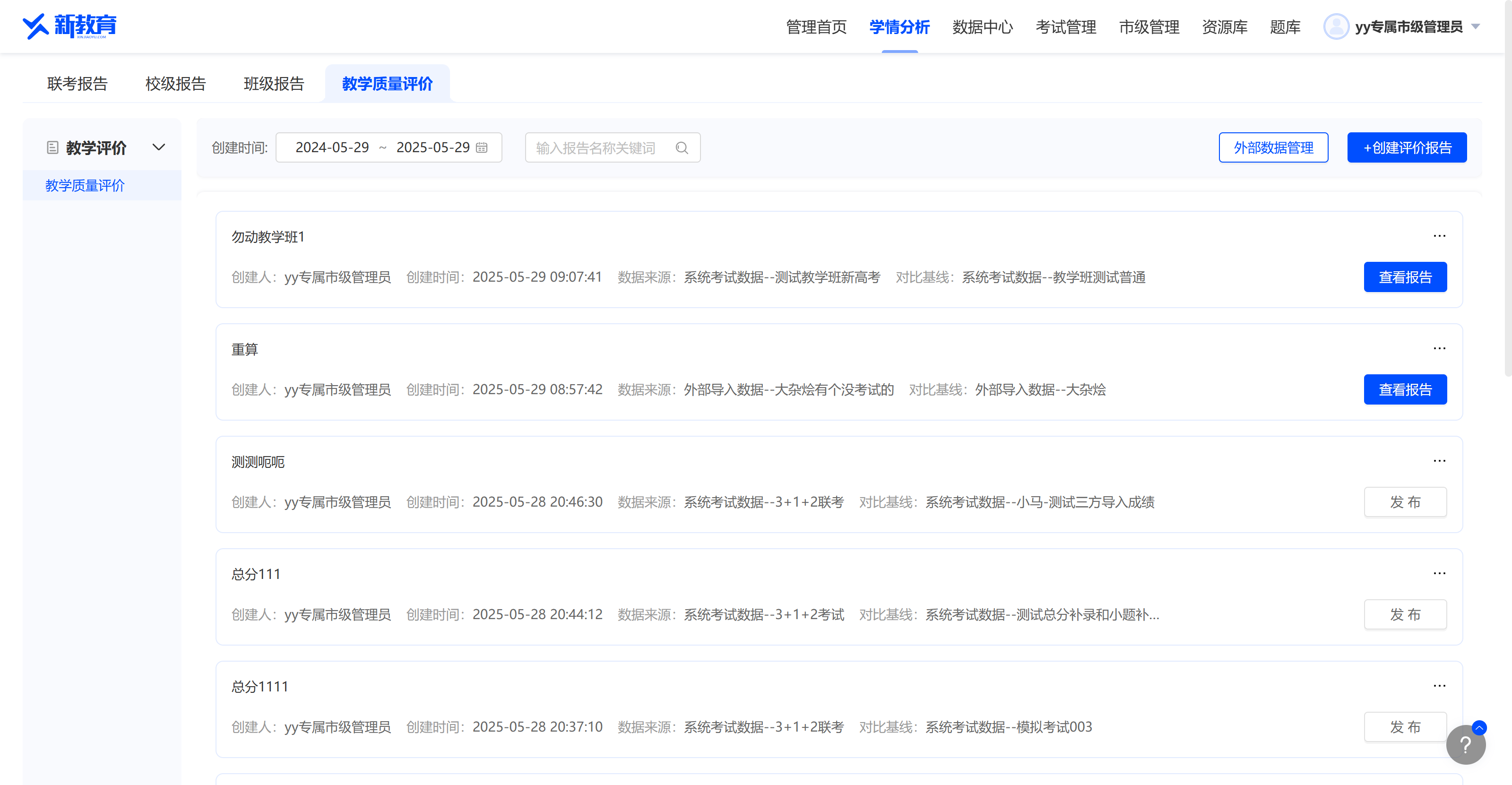This screenshot has height=785, width=1512.
Task: Open 考试管理 in the top menu
Action: coord(1066,27)
